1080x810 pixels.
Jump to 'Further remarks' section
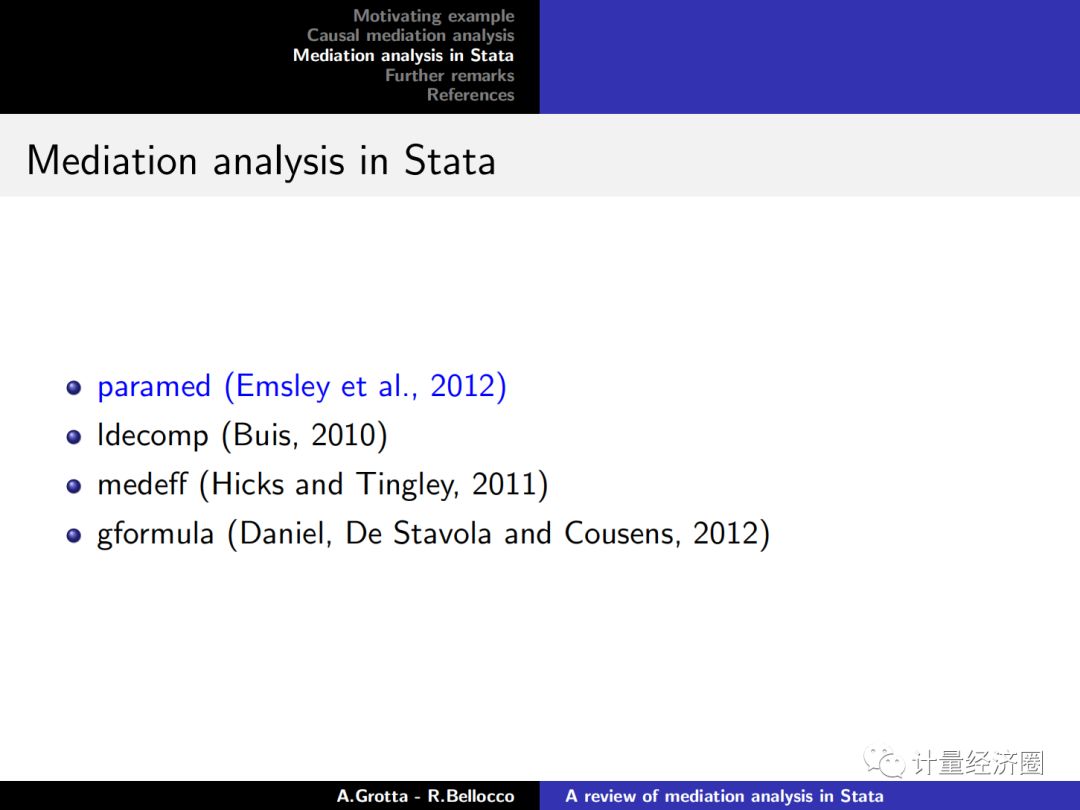click(x=450, y=75)
